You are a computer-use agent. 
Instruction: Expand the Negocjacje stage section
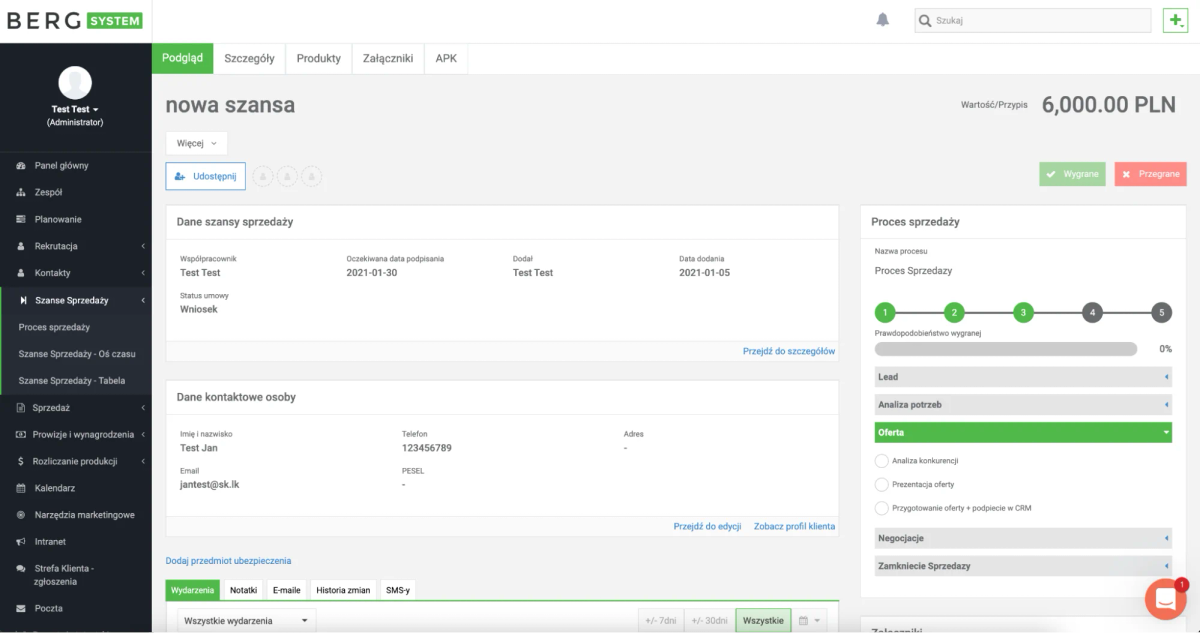point(1023,538)
